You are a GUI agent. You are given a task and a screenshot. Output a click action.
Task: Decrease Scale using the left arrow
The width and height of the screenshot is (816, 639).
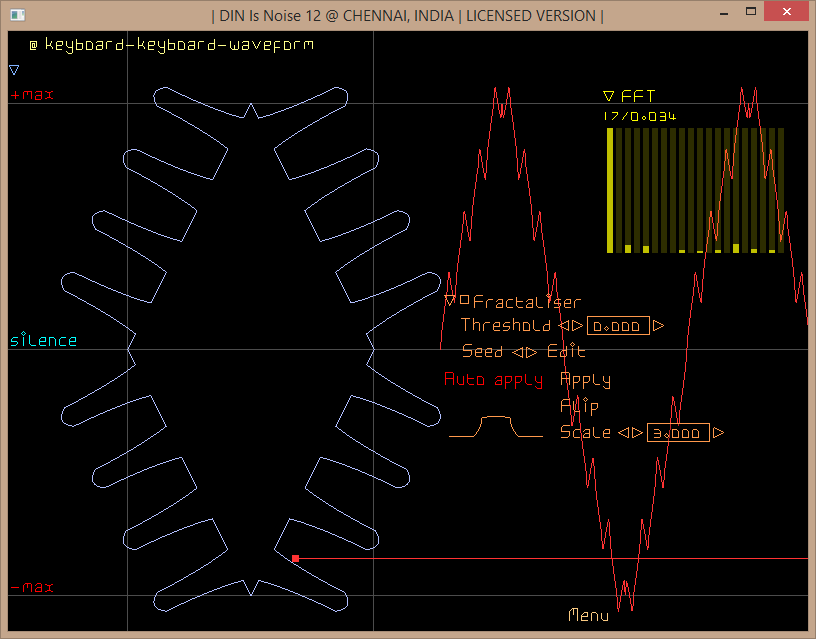click(x=623, y=433)
